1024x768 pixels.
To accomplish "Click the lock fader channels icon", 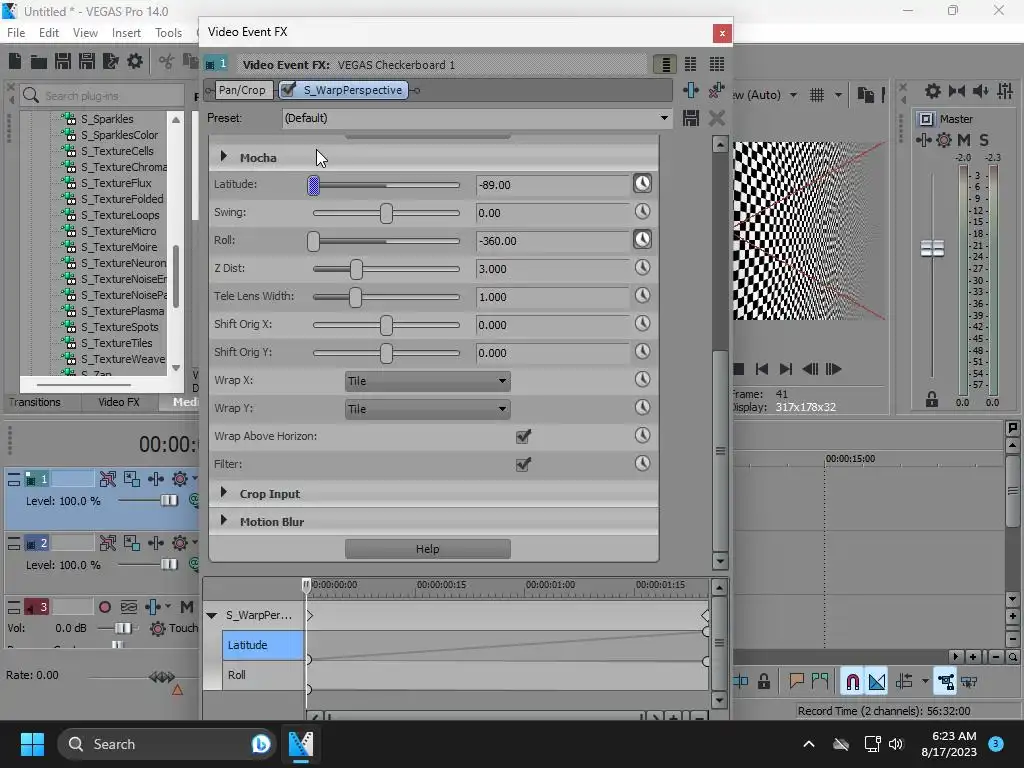I will pyautogui.click(x=932, y=400).
